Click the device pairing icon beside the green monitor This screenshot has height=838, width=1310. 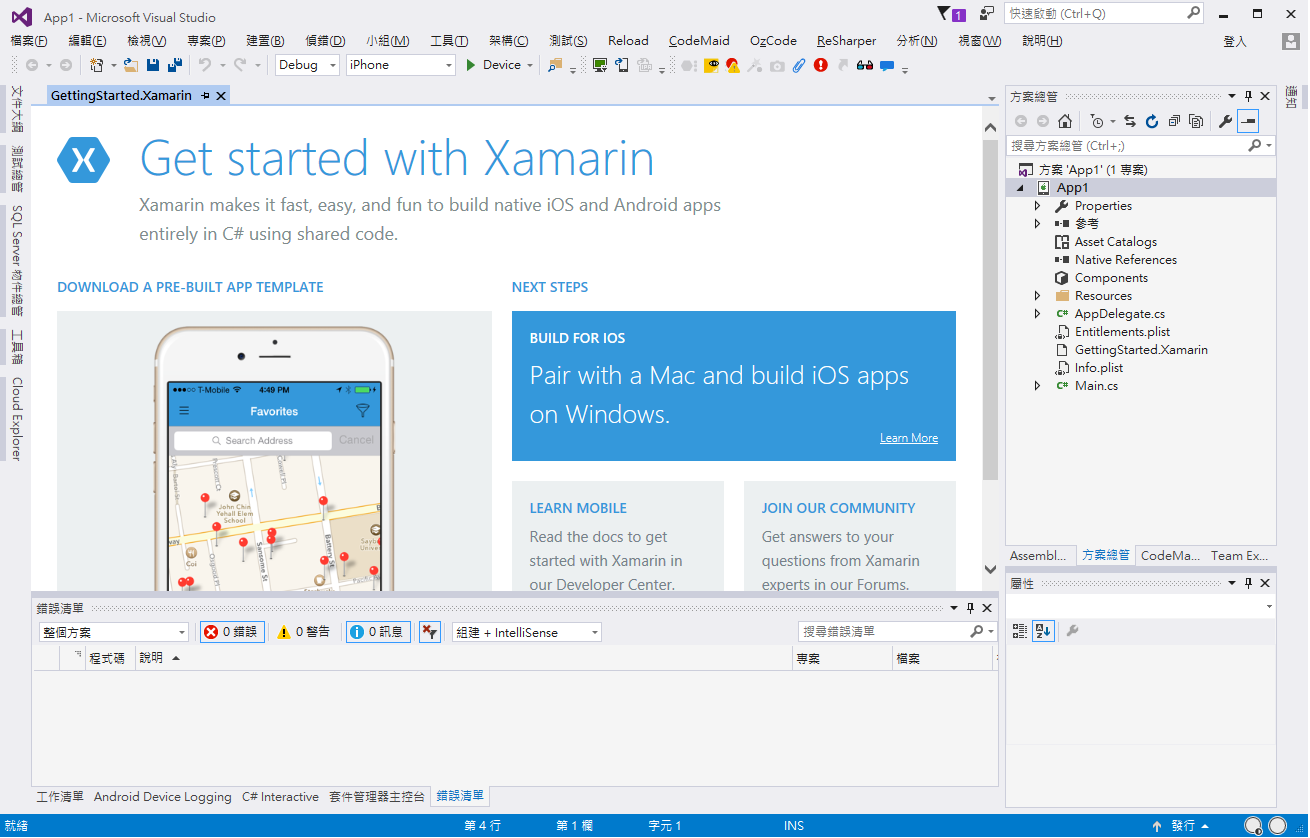pos(622,65)
